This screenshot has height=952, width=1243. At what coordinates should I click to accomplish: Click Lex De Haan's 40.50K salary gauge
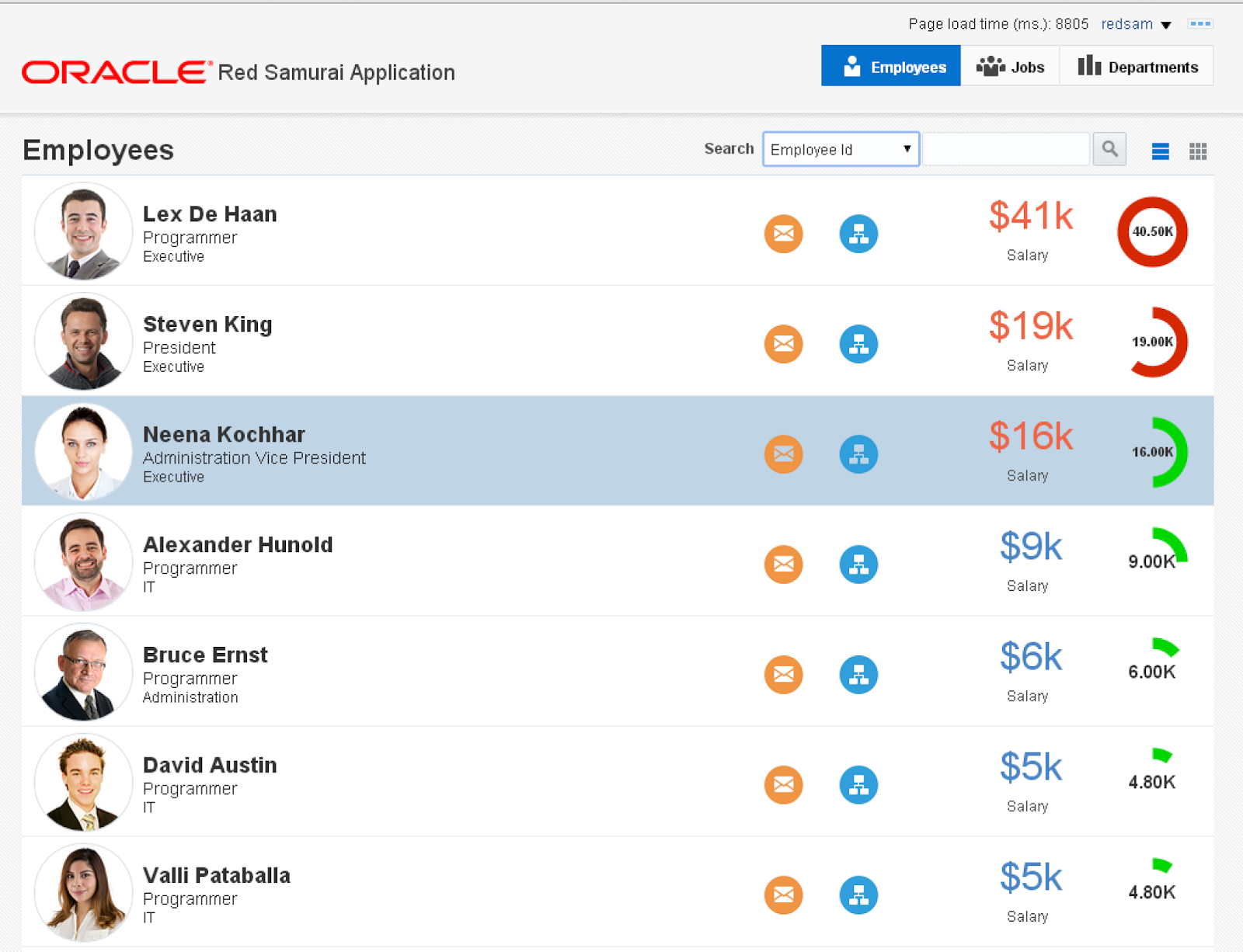[1152, 231]
